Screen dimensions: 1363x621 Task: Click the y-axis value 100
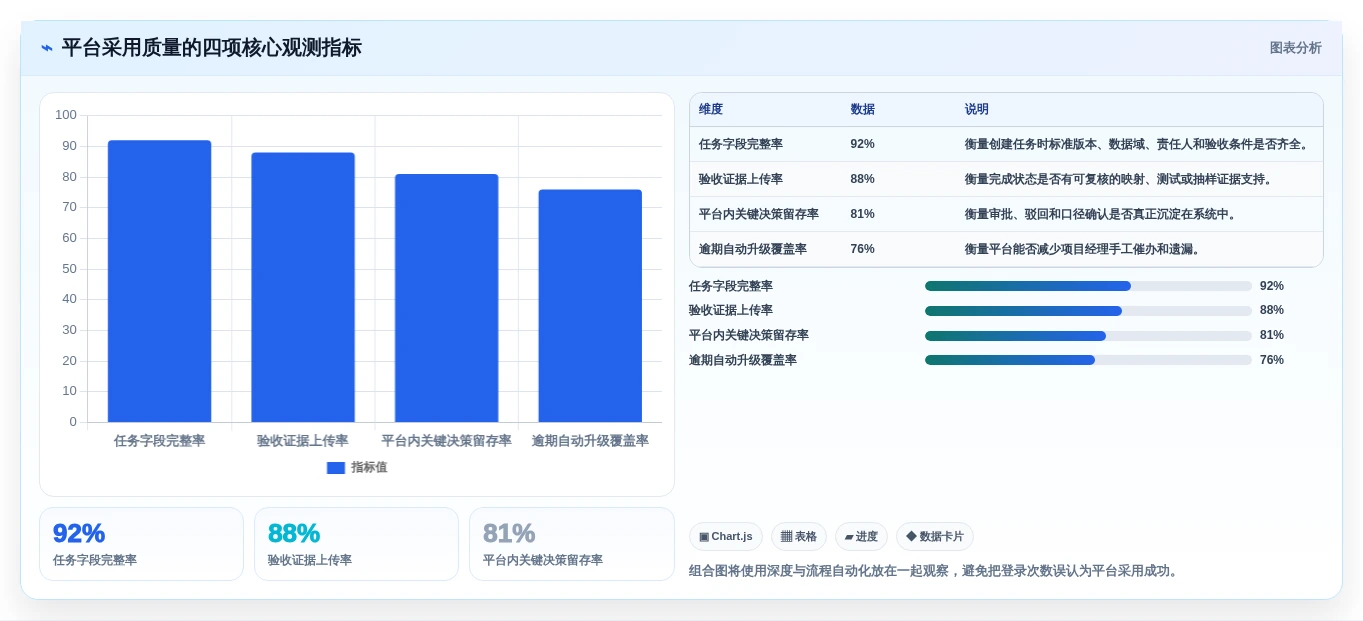coord(66,115)
